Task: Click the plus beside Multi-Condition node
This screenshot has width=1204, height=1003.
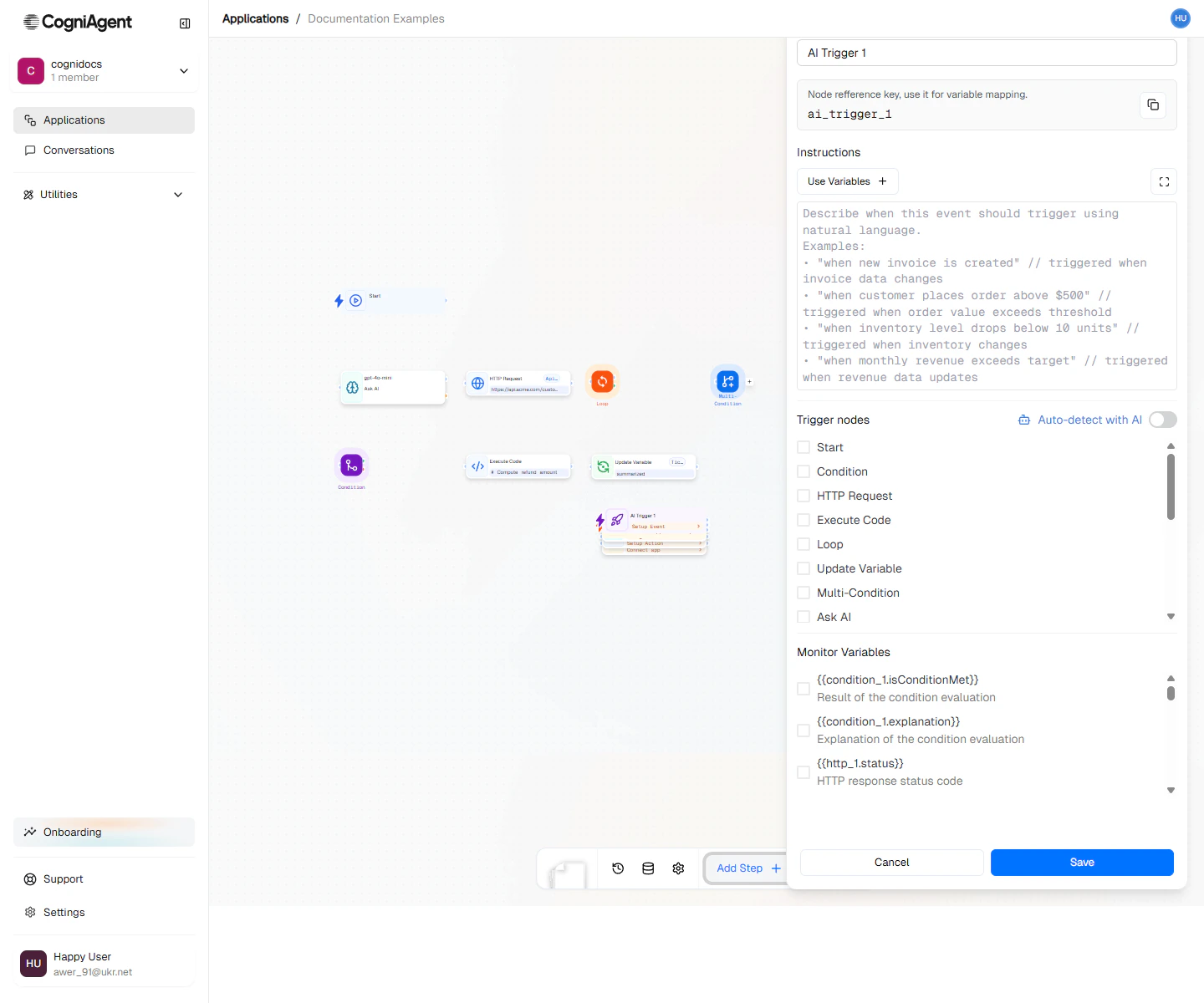Action: click(750, 381)
